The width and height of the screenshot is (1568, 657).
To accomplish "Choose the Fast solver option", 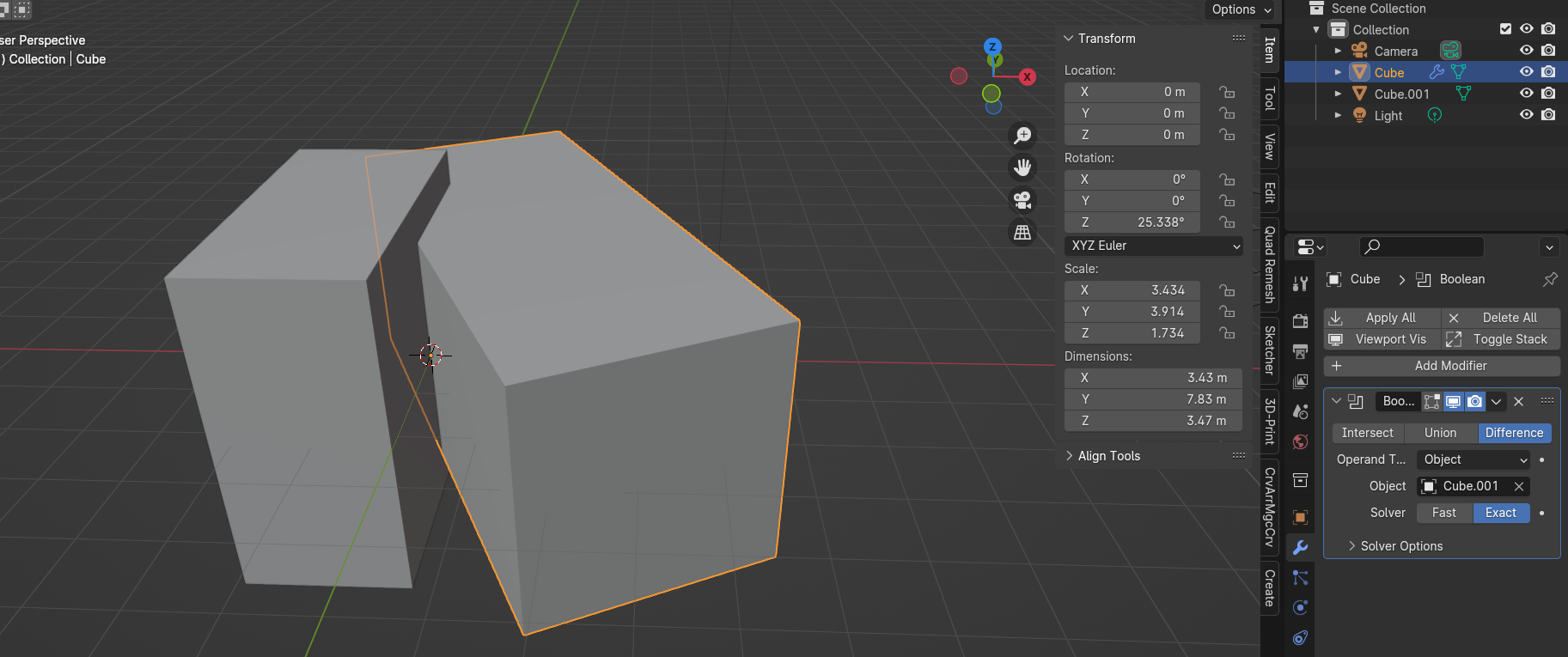I will click(x=1444, y=513).
